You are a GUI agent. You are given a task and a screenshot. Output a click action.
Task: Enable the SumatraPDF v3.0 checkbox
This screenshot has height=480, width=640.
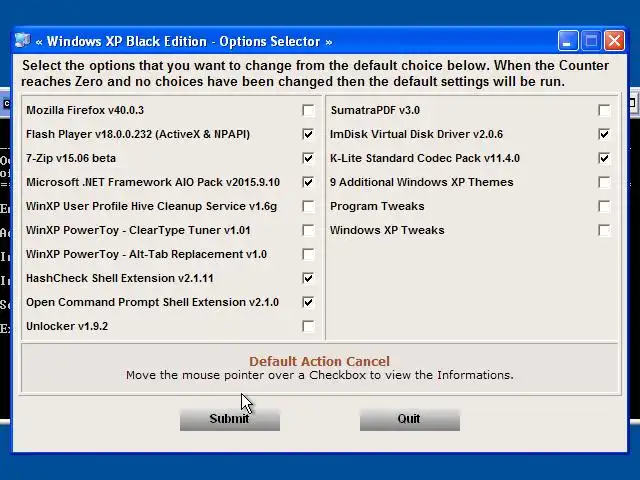604,110
